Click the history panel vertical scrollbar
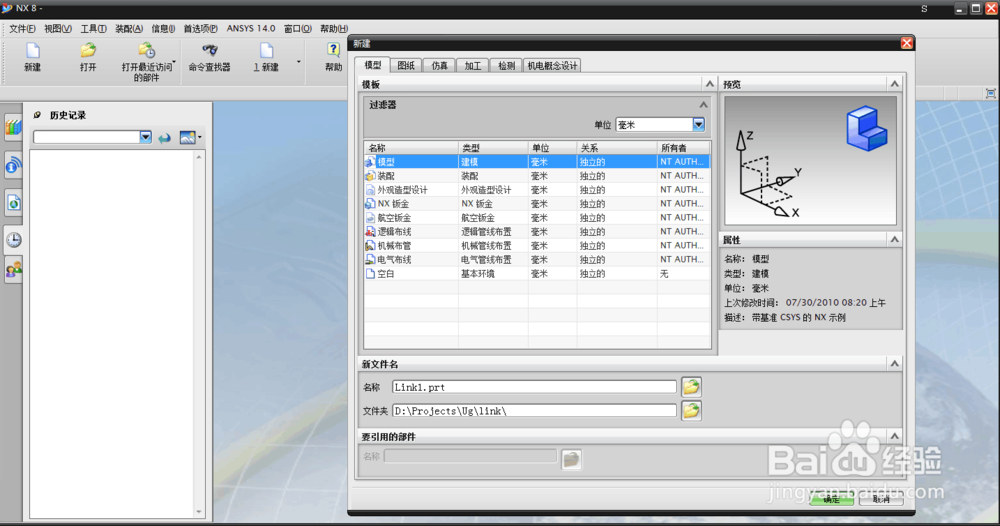1000x526 pixels. [199, 334]
